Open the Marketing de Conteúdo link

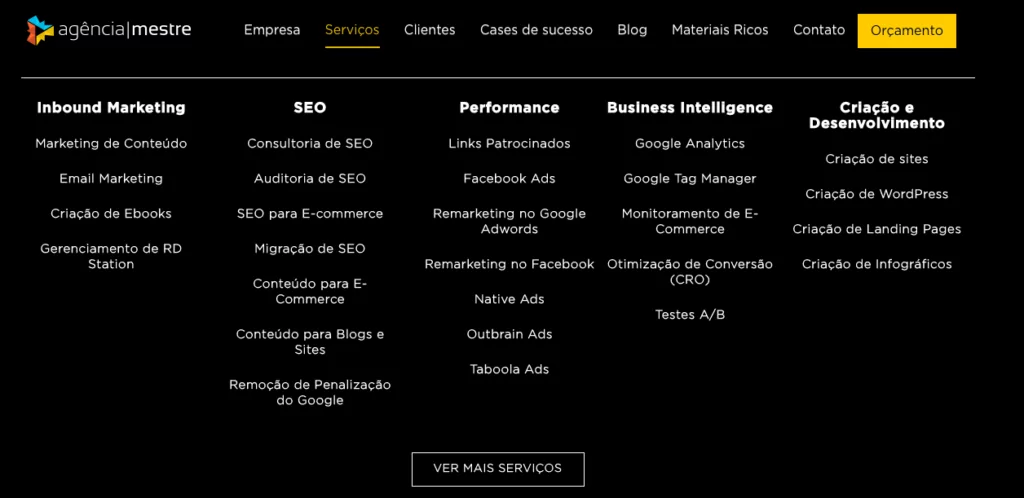[111, 144]
